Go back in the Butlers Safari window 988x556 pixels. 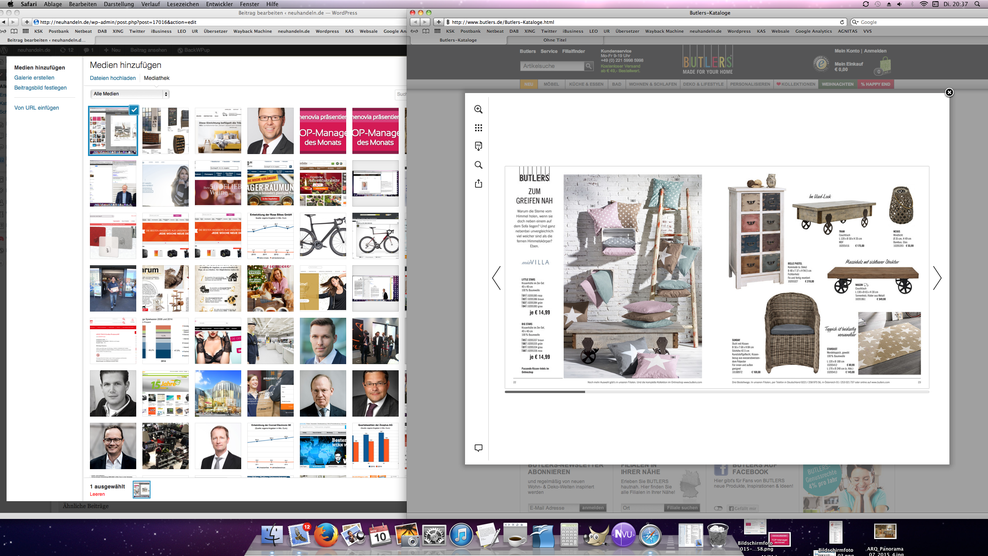[x=415, y=22]
